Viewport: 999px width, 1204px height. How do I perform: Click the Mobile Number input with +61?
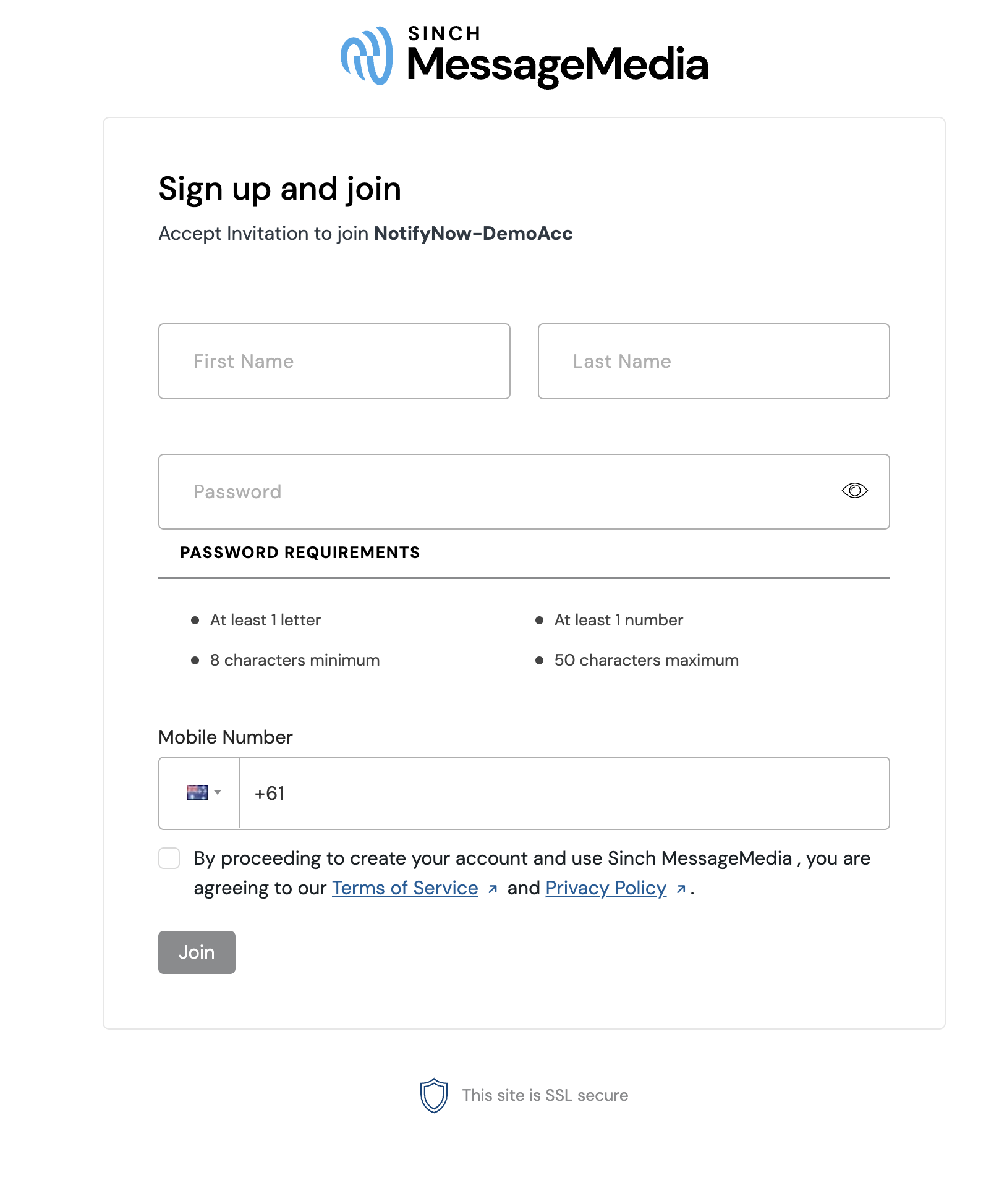tap(564, 794)
